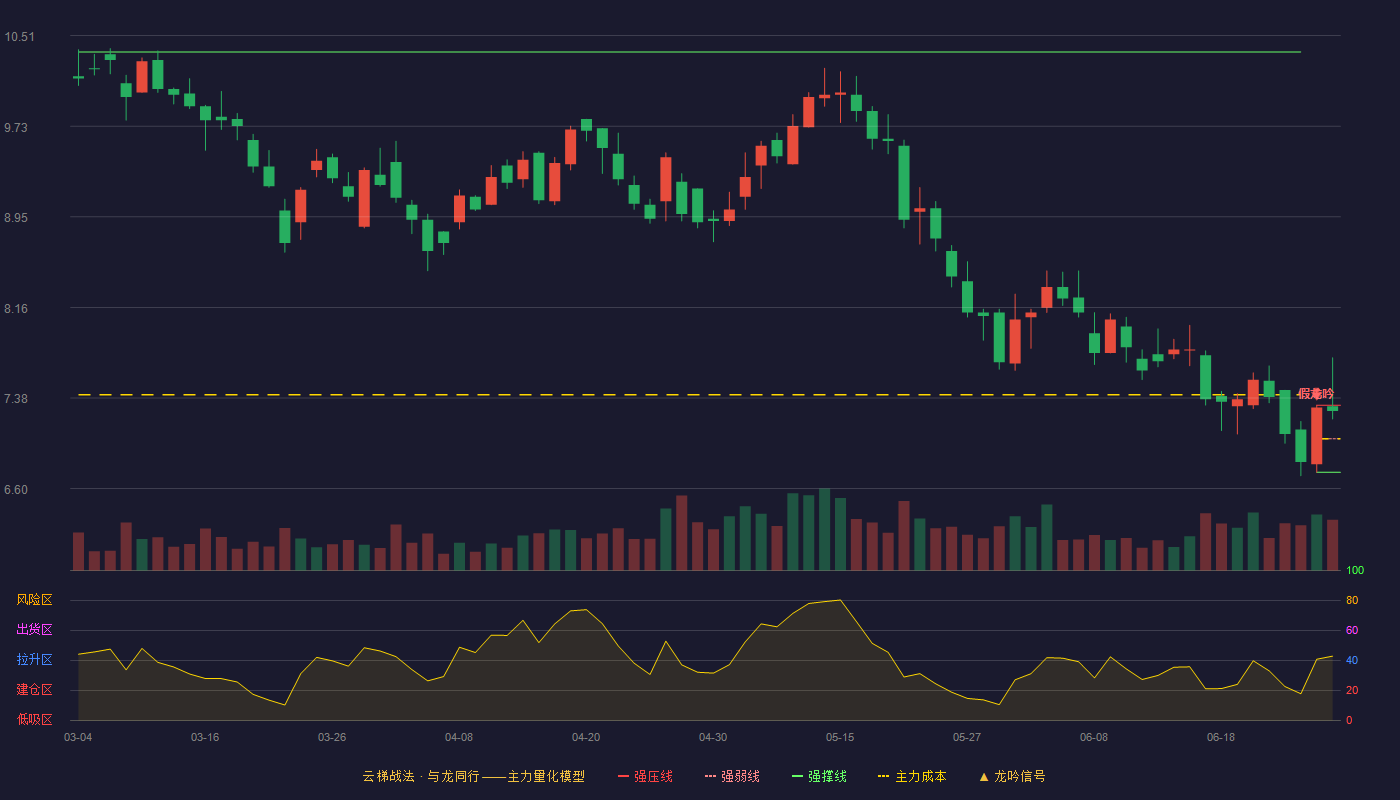The image size is (1400, 800).
Task: Click the 06-18 date label
Action: 1221,737
